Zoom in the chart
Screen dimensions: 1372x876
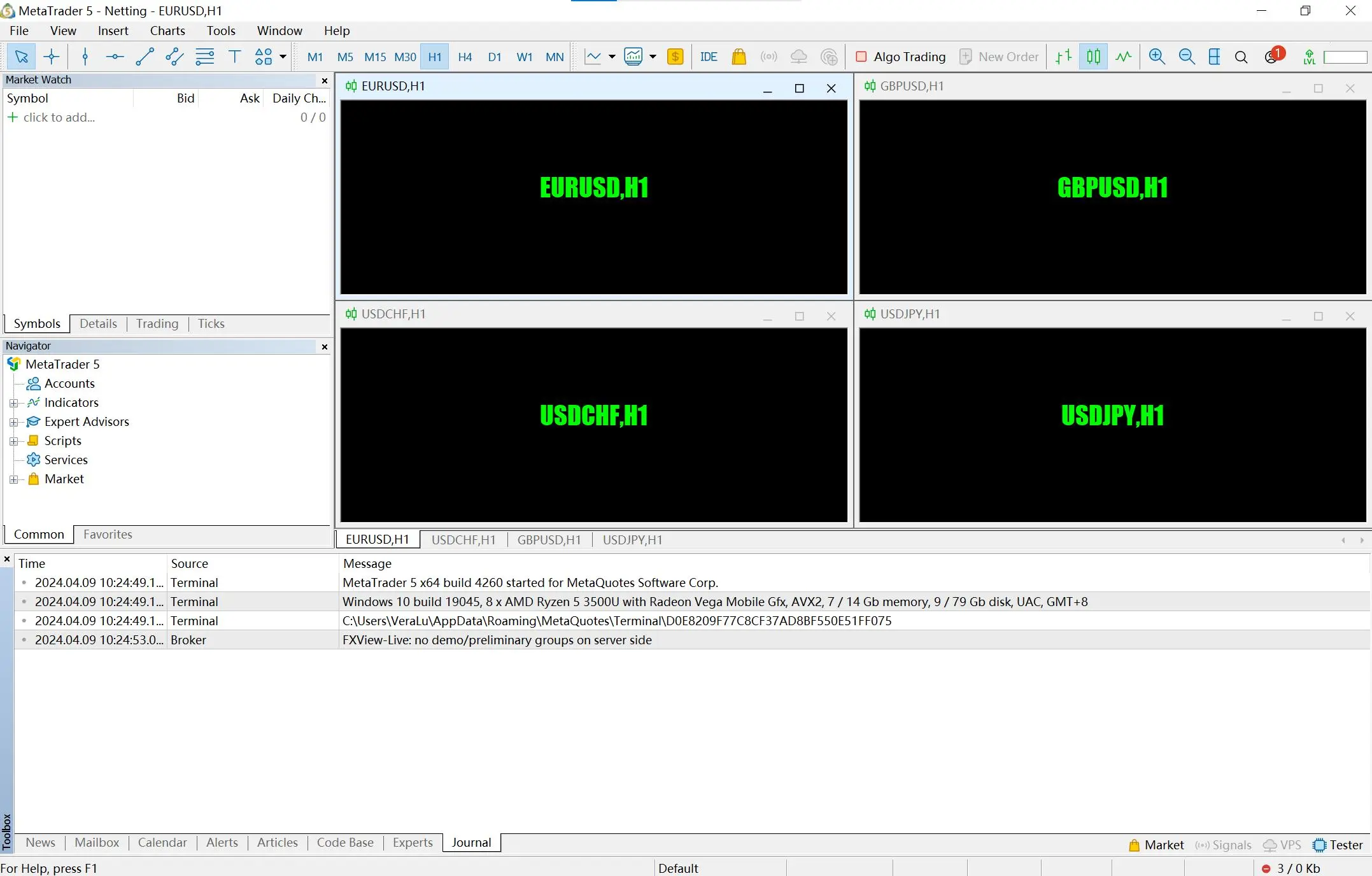(x=1157, y=57)
